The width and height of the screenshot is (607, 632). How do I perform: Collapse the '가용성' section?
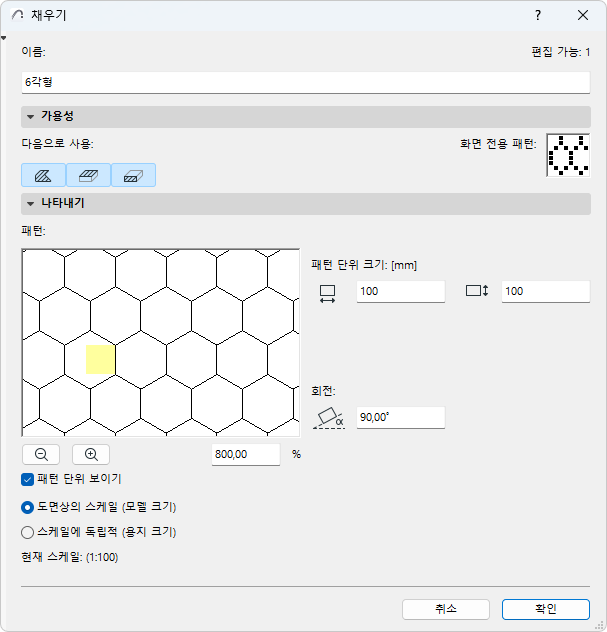click(x=31, y=117)
